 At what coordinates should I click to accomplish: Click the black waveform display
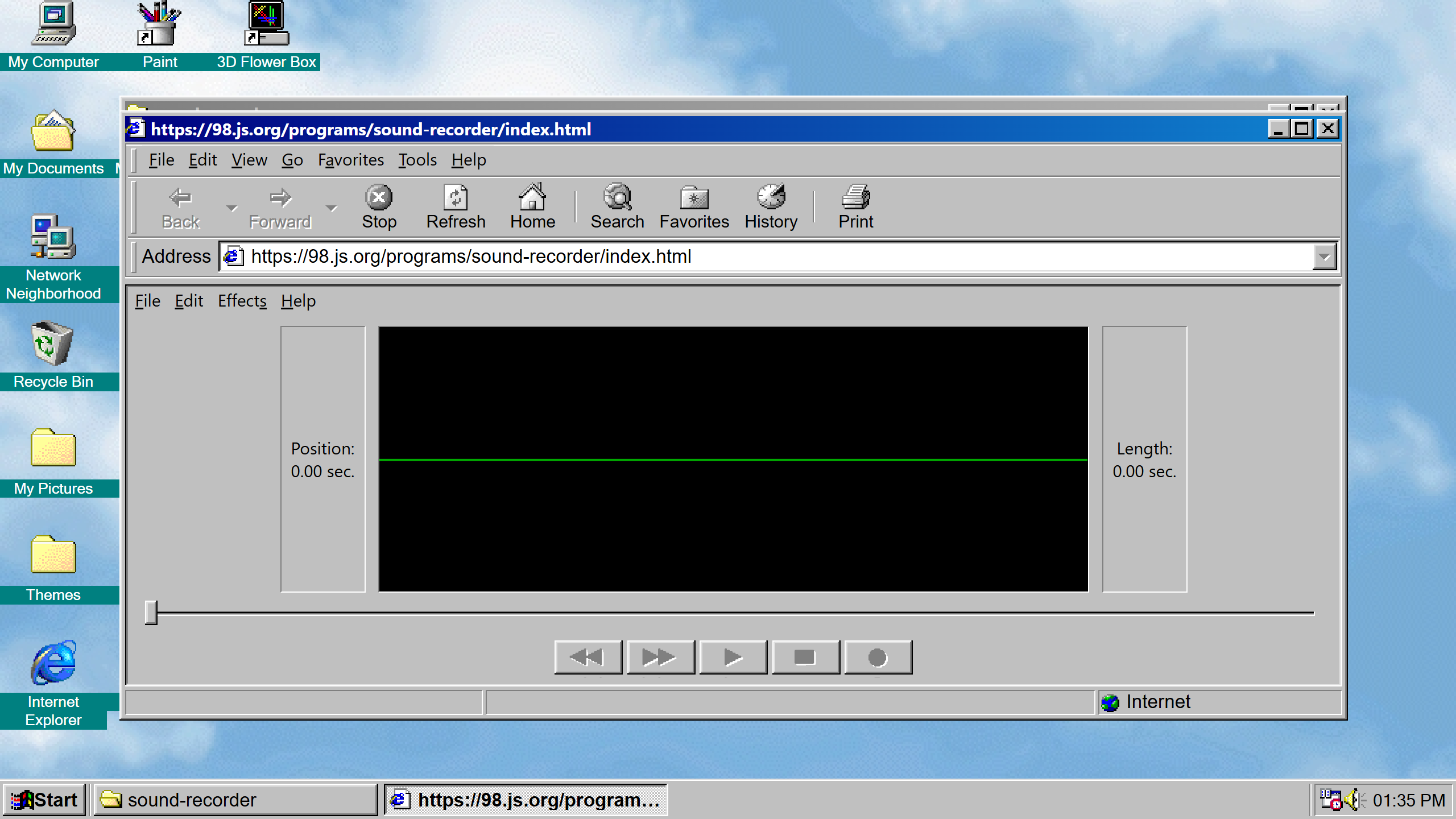733,459
